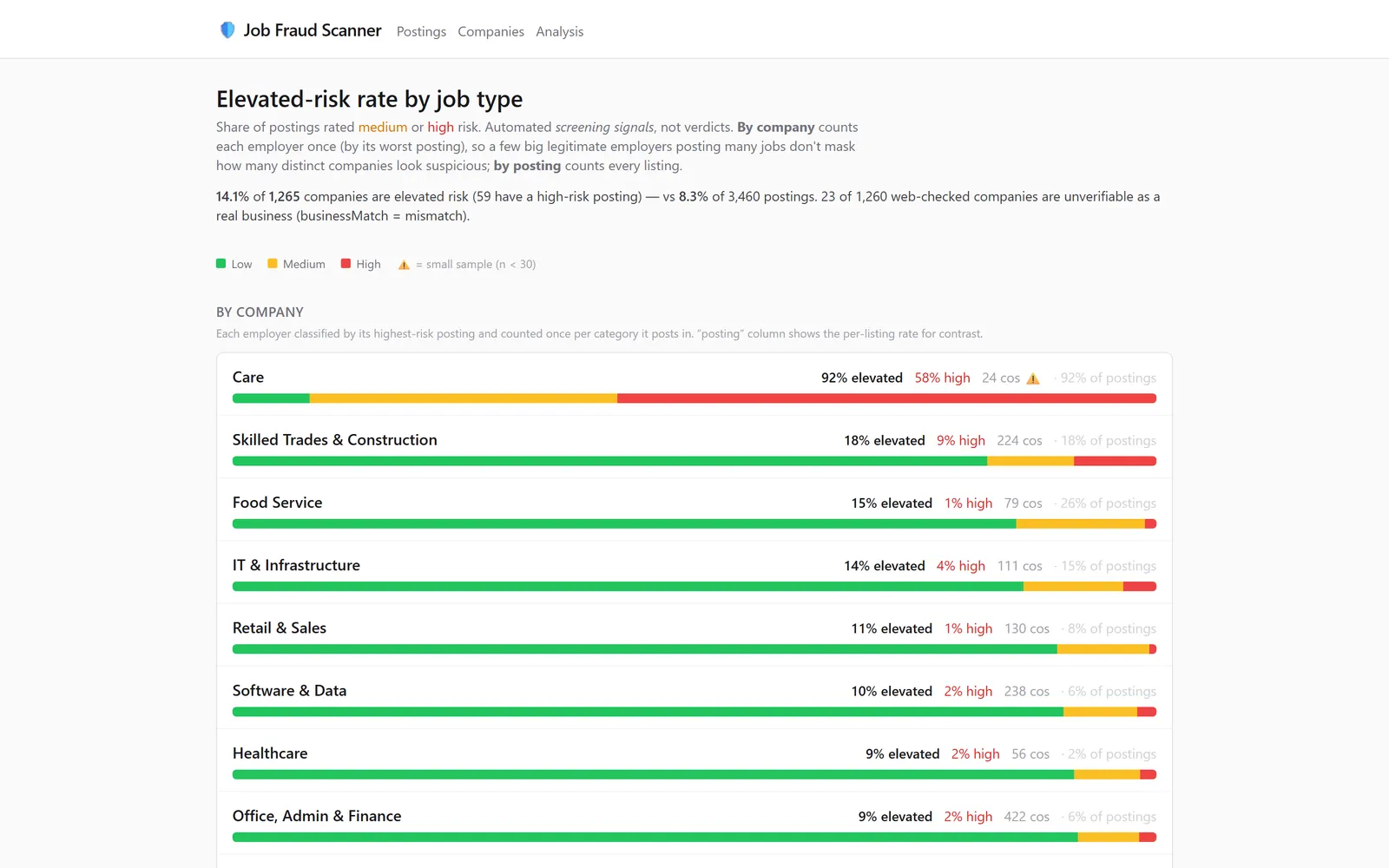Select the Food Service row title

click(x=277, y=503)
